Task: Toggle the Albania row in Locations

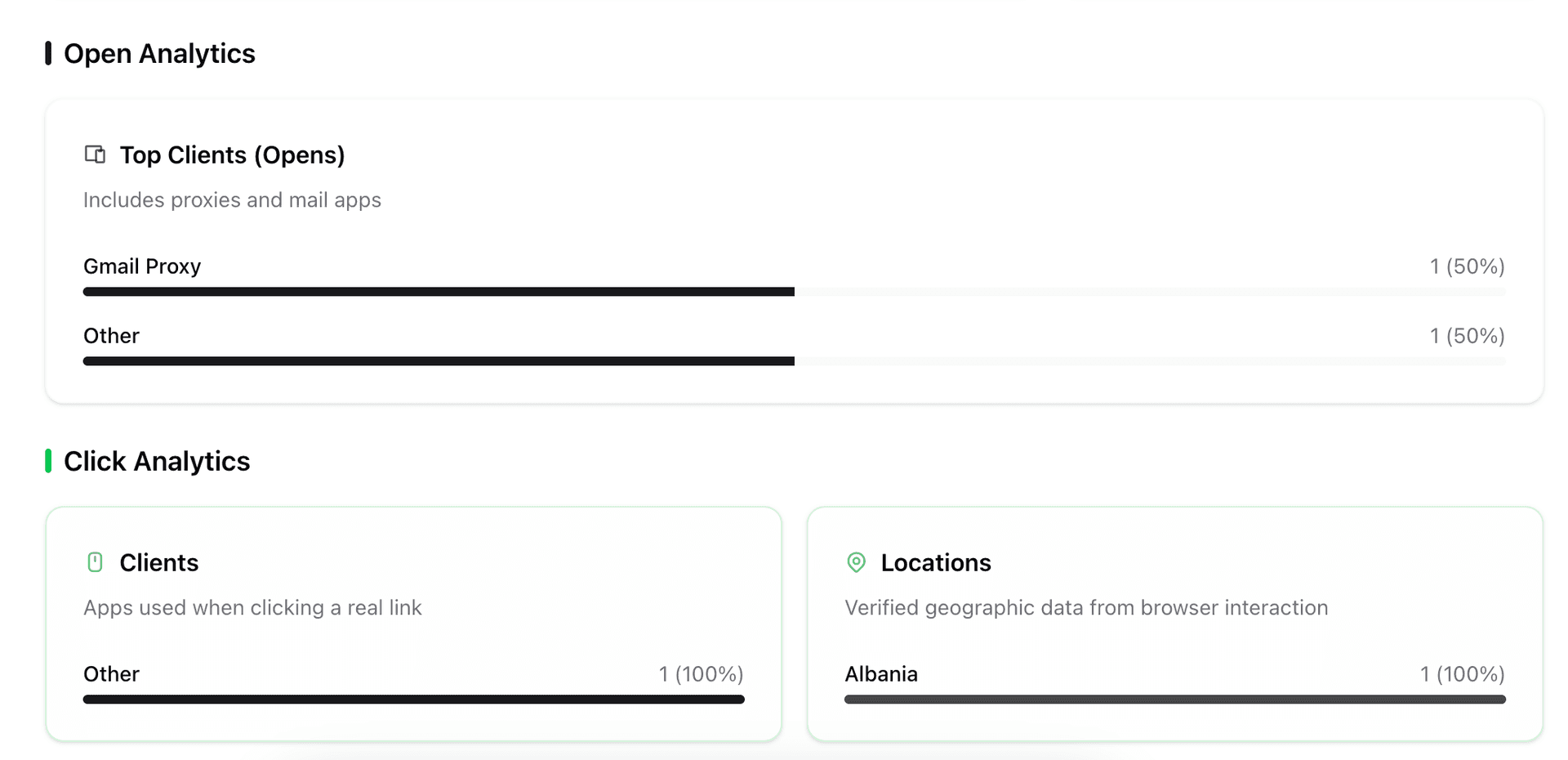Action: [x=881, y=673]
